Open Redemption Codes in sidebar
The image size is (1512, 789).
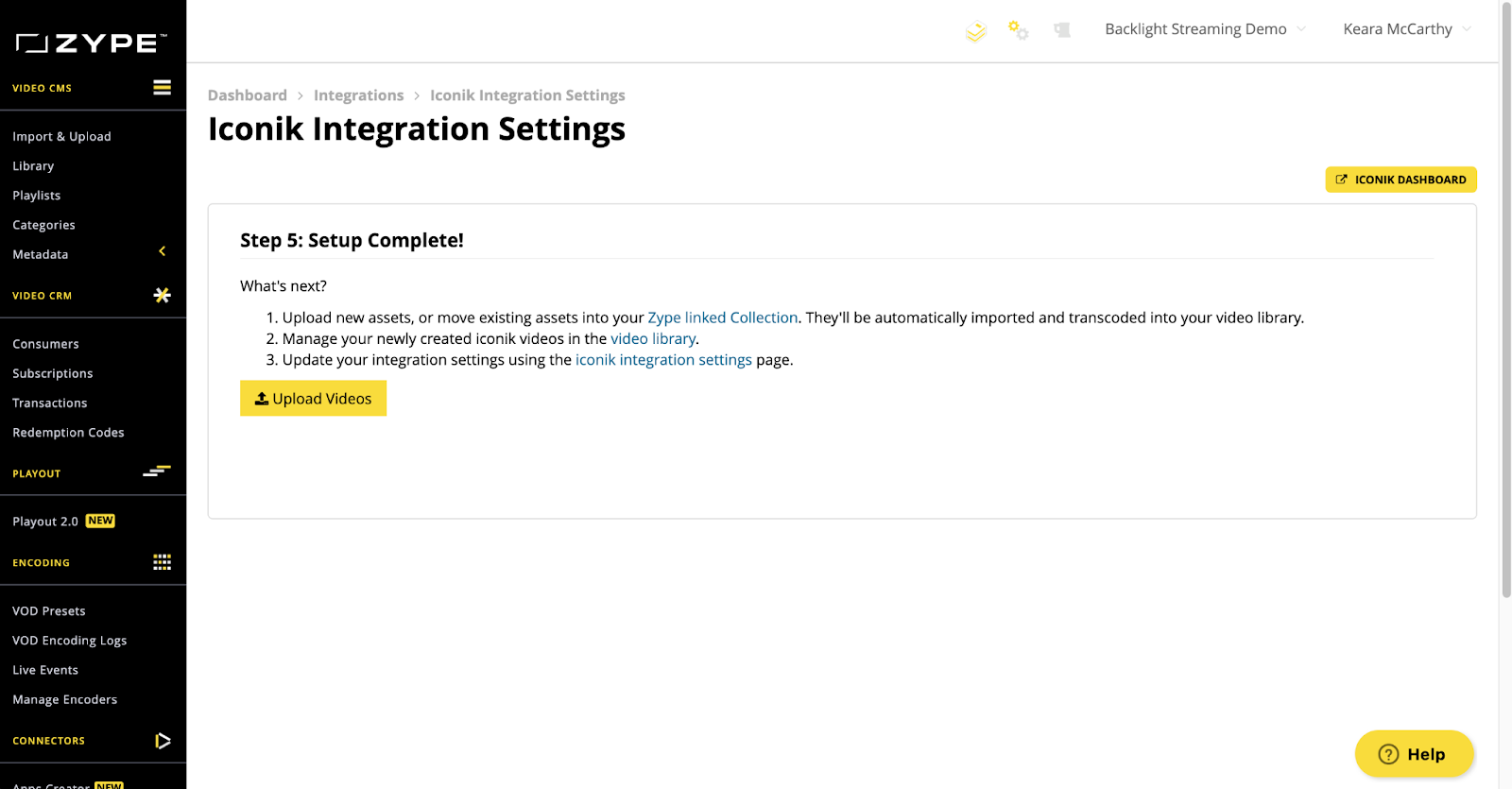point(68,432)
